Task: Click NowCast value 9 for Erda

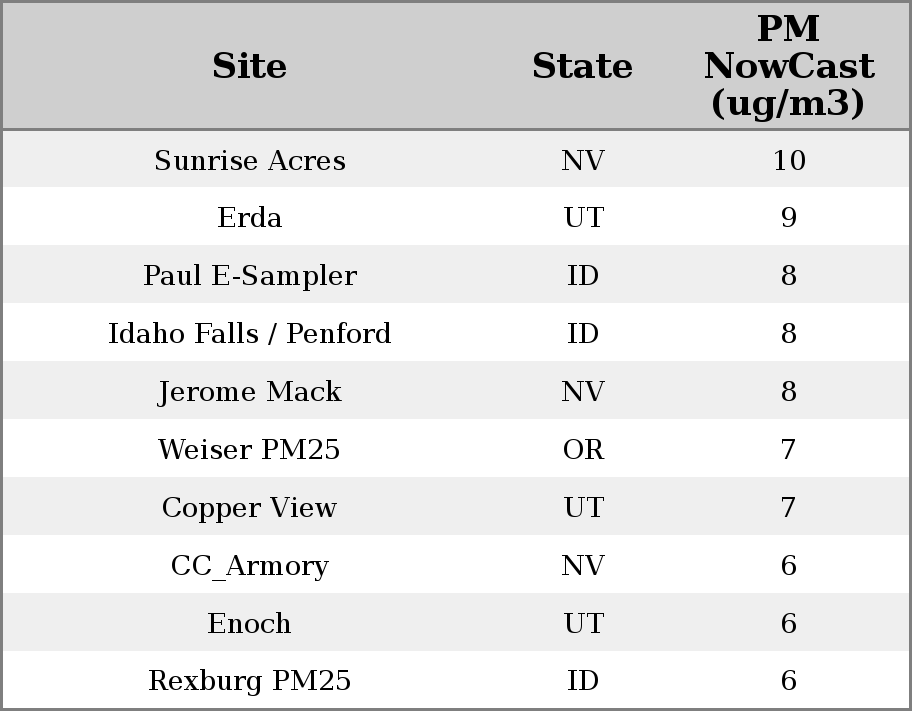Action: tap(788, 218)
